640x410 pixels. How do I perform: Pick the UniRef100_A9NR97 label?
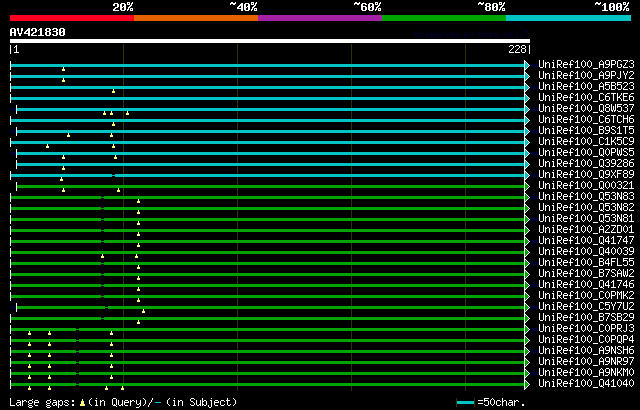pyautogui.click(x=586, y=362)
